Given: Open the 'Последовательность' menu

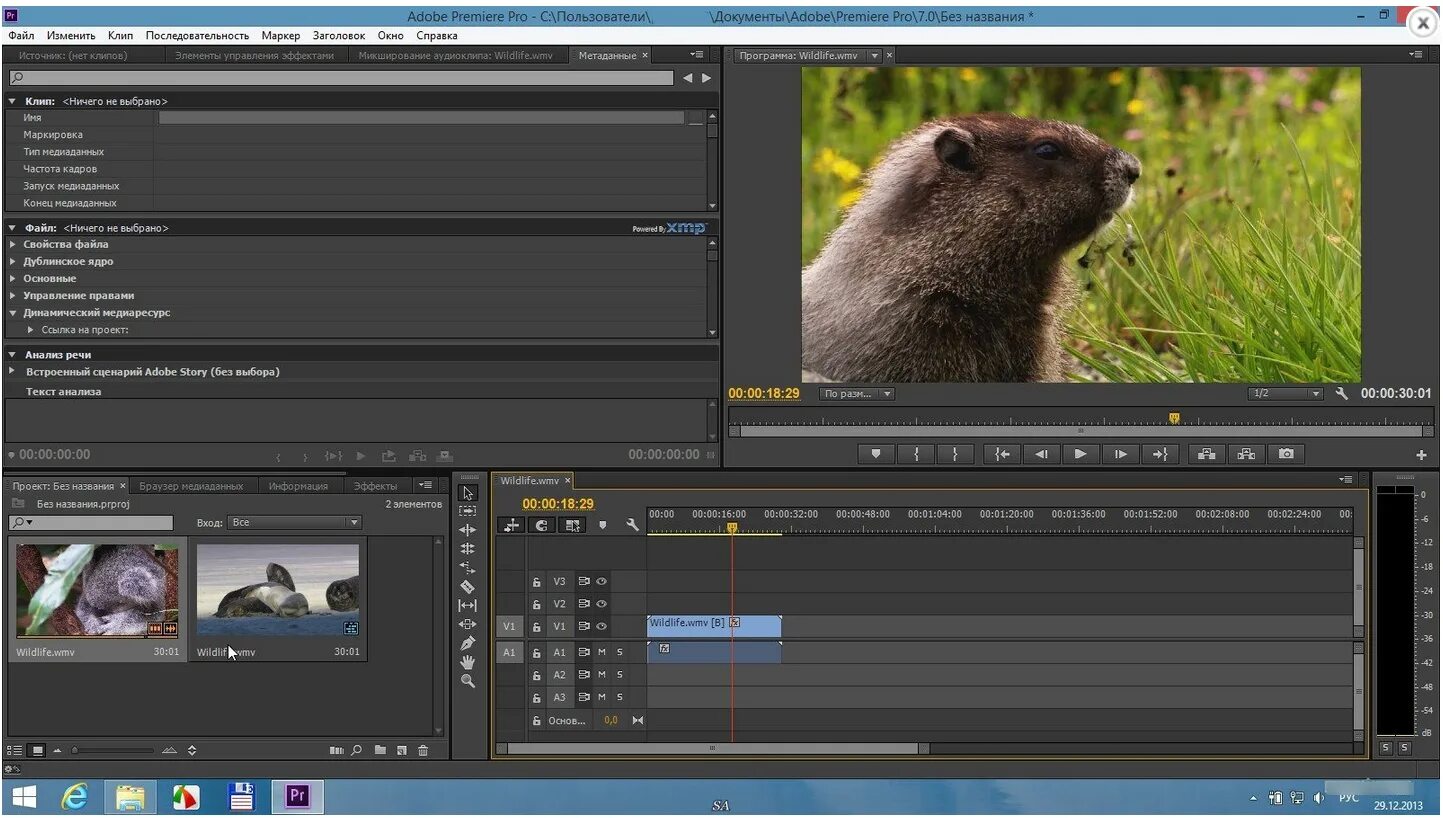Looking at the screenshot, I should click(x=197, y=35).
